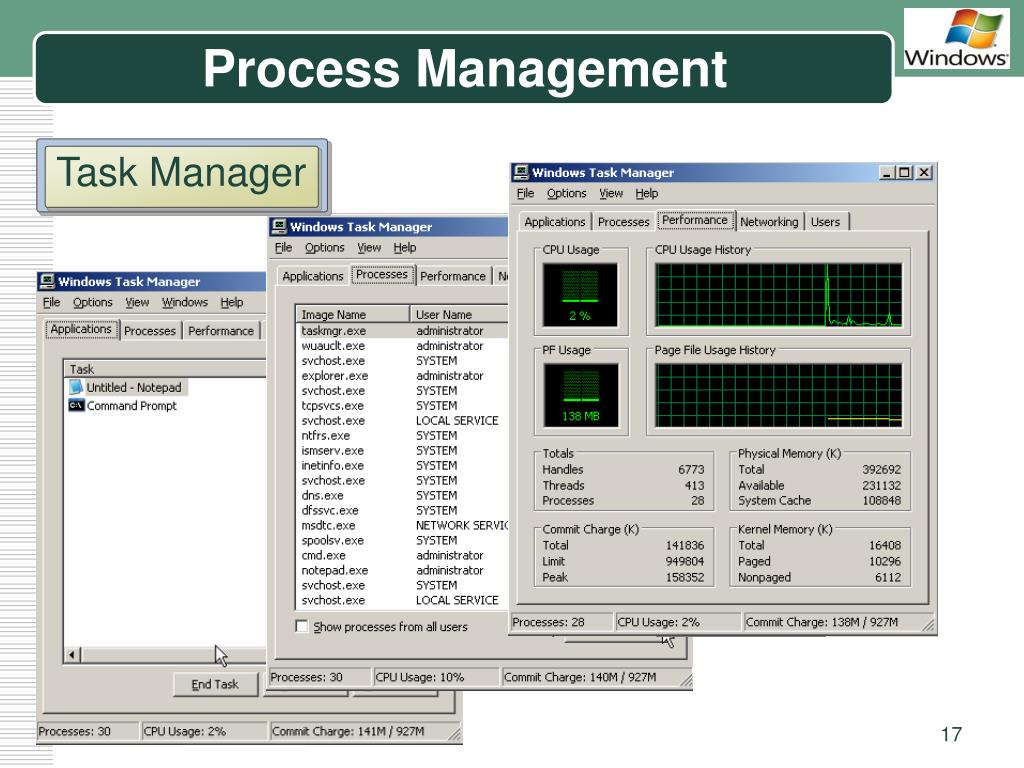Select wuauclt.exe process row
Image resolution: width=1024 pixels, height=768 pixels.
(x=402, y=346)
